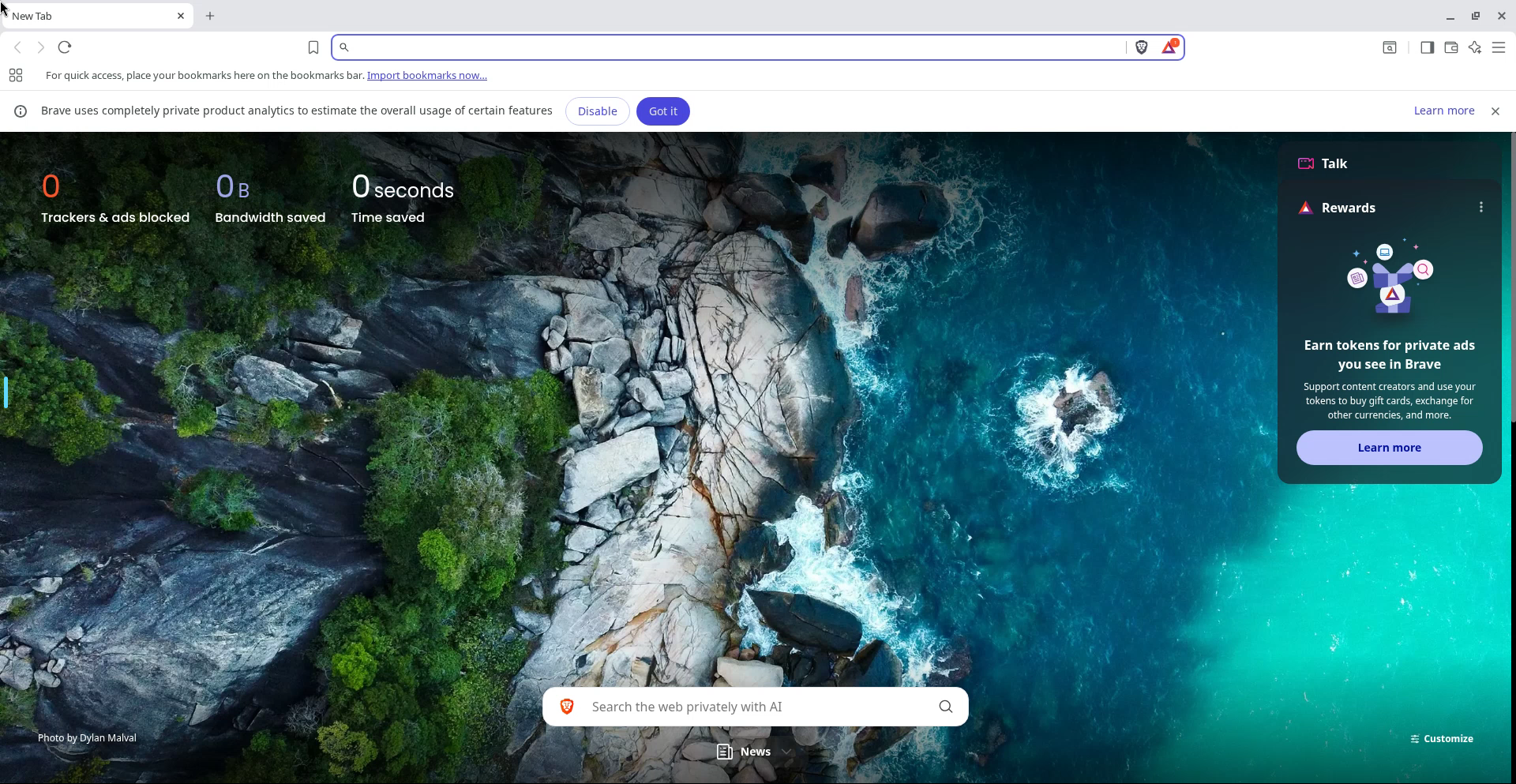Click the Got it button
Viewport: 1516px width, 784px height.
pos(662,111)
